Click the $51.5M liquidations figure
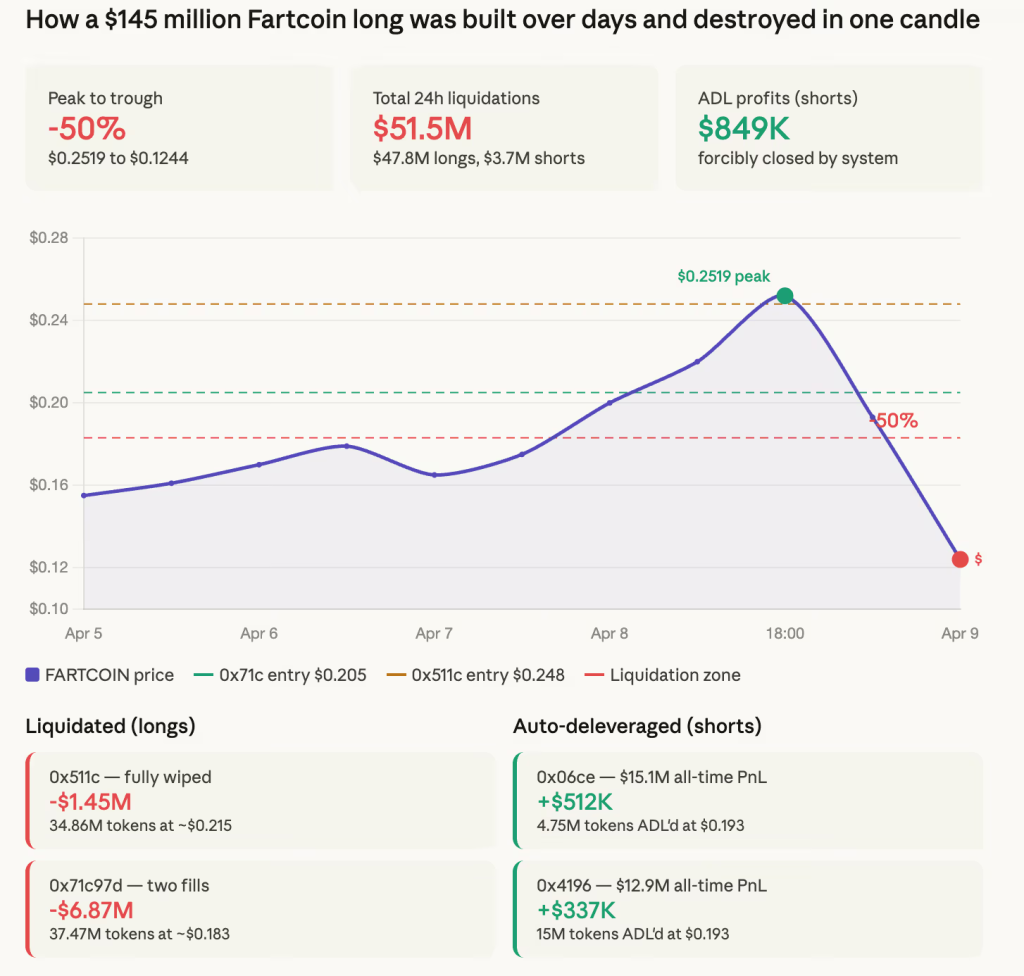1024x976 pixels. click(x=422, y=128)
